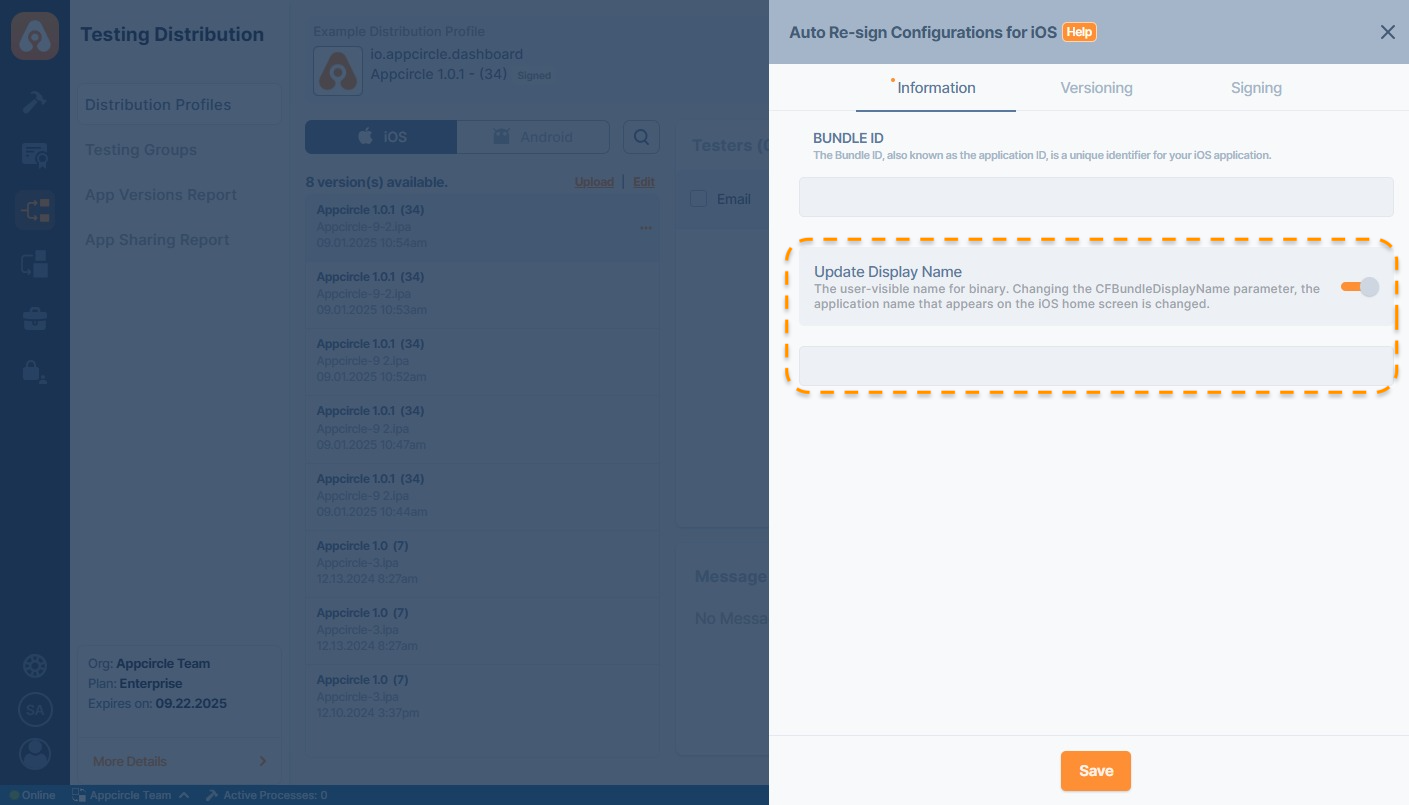Open three-dot menu on first app version

646,227
